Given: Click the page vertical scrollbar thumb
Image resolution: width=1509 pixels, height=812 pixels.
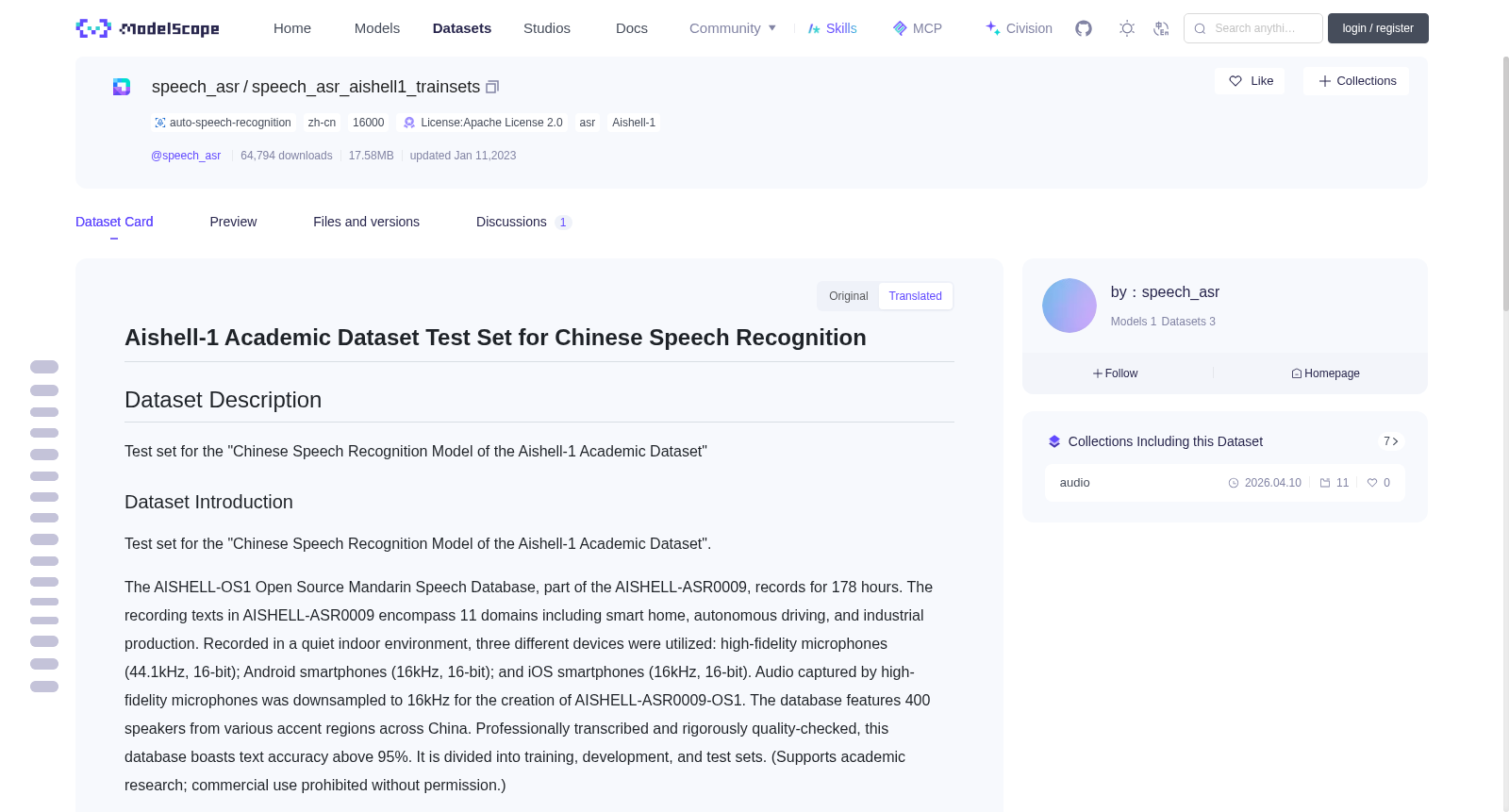Looking at the screenshot, I should [x=1505, y=184].
